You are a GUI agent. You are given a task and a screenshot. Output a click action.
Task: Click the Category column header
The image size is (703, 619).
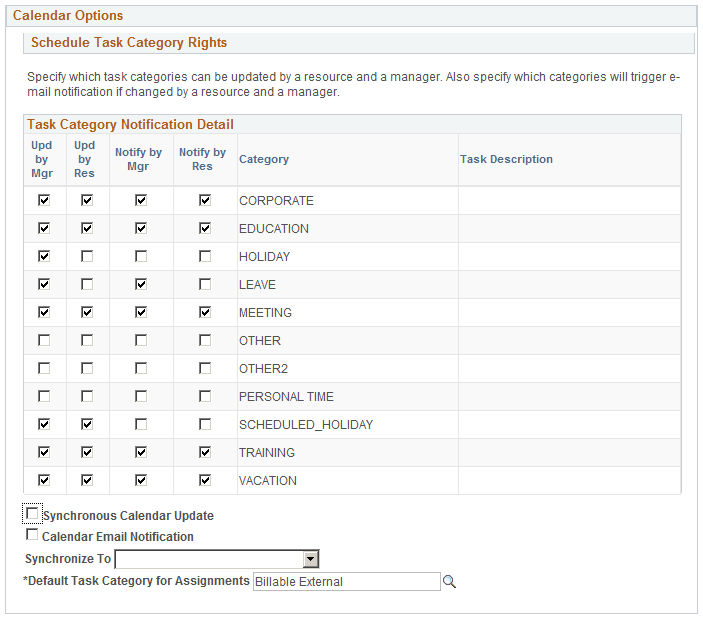point(264,159)
